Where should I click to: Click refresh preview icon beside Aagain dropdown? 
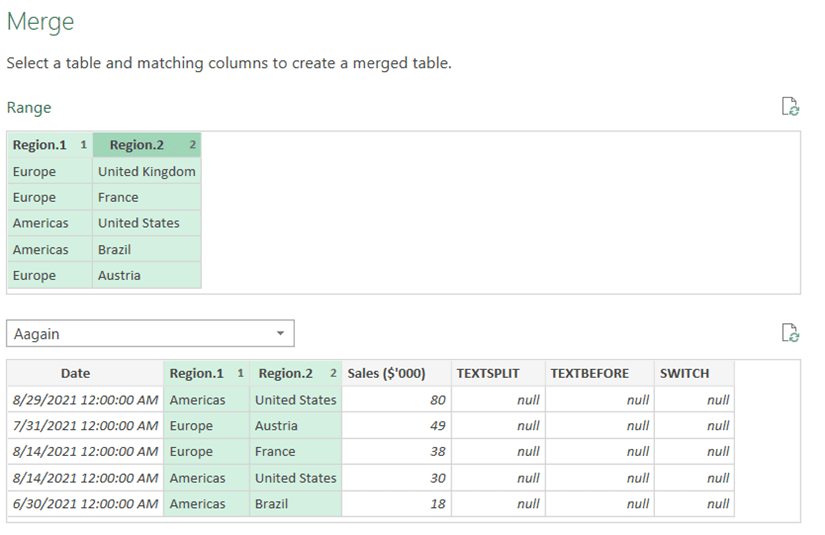pyautogui.click(x=789, y=333)
